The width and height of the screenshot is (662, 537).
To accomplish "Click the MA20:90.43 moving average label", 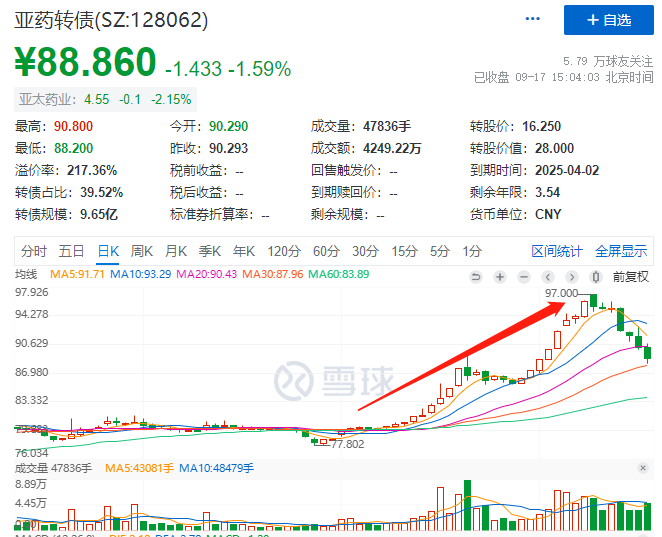I will [x=206, y=274].
